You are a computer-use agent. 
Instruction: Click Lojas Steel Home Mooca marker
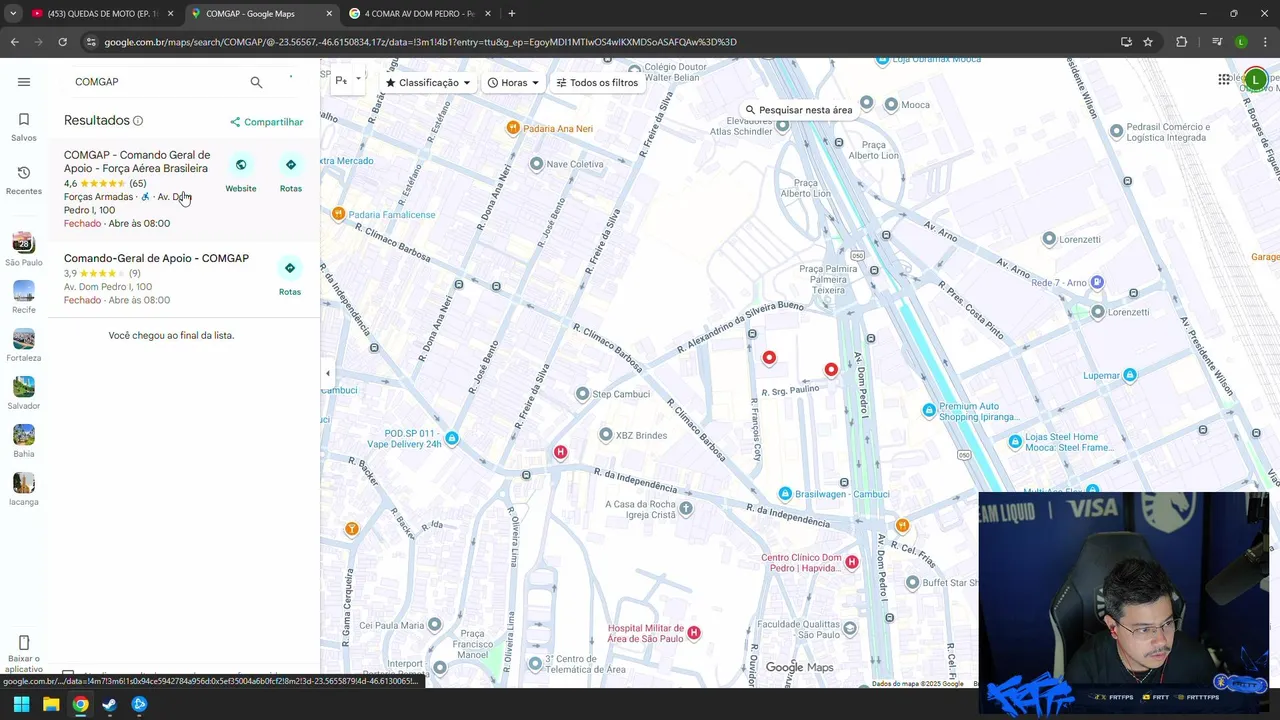[x=1015, y=441]
